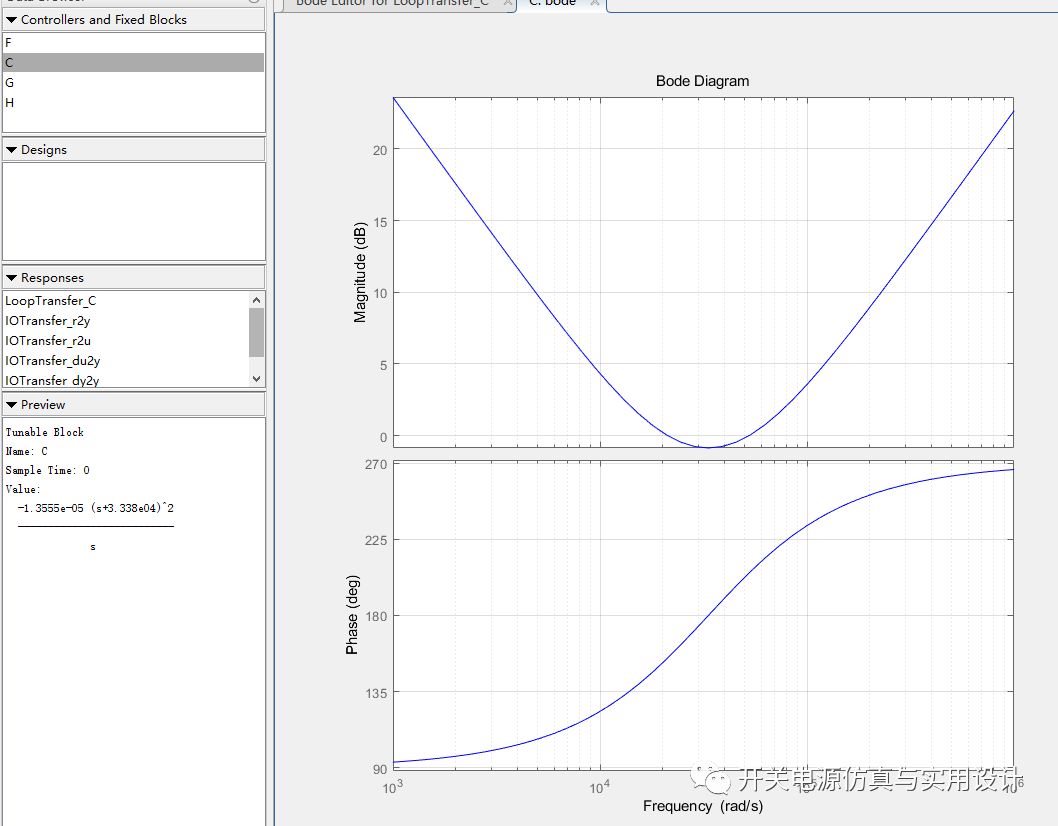Collapse the Preview section
This screenshot has height=826, width=1058.
pos(11,405)
